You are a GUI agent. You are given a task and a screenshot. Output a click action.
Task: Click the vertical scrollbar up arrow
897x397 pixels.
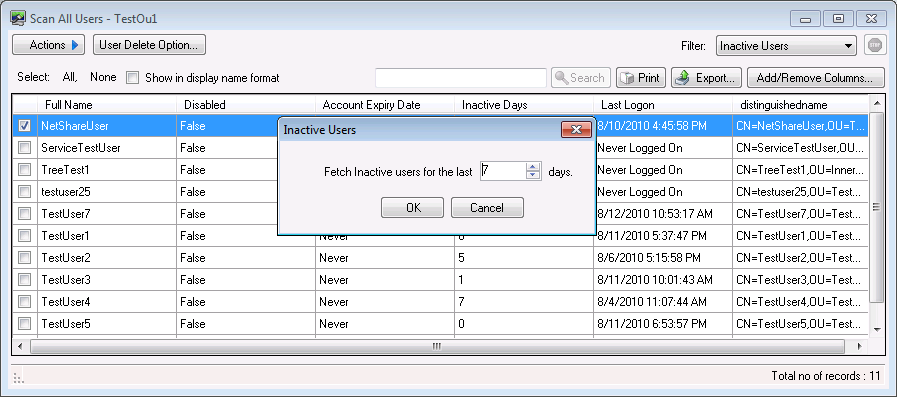[876, 104]
